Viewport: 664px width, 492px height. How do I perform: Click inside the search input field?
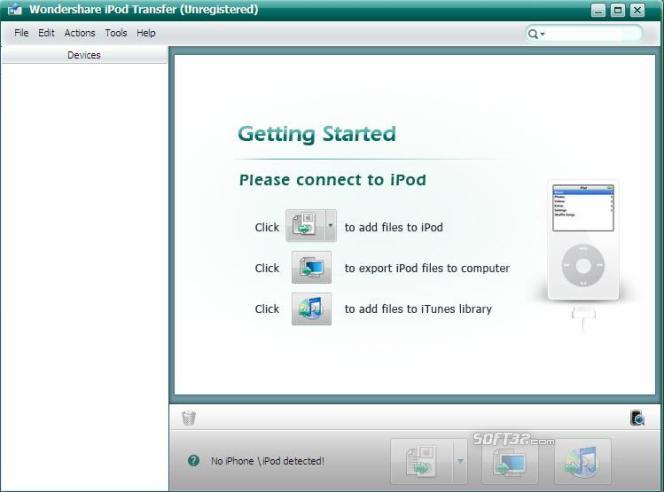click(593, 33)
